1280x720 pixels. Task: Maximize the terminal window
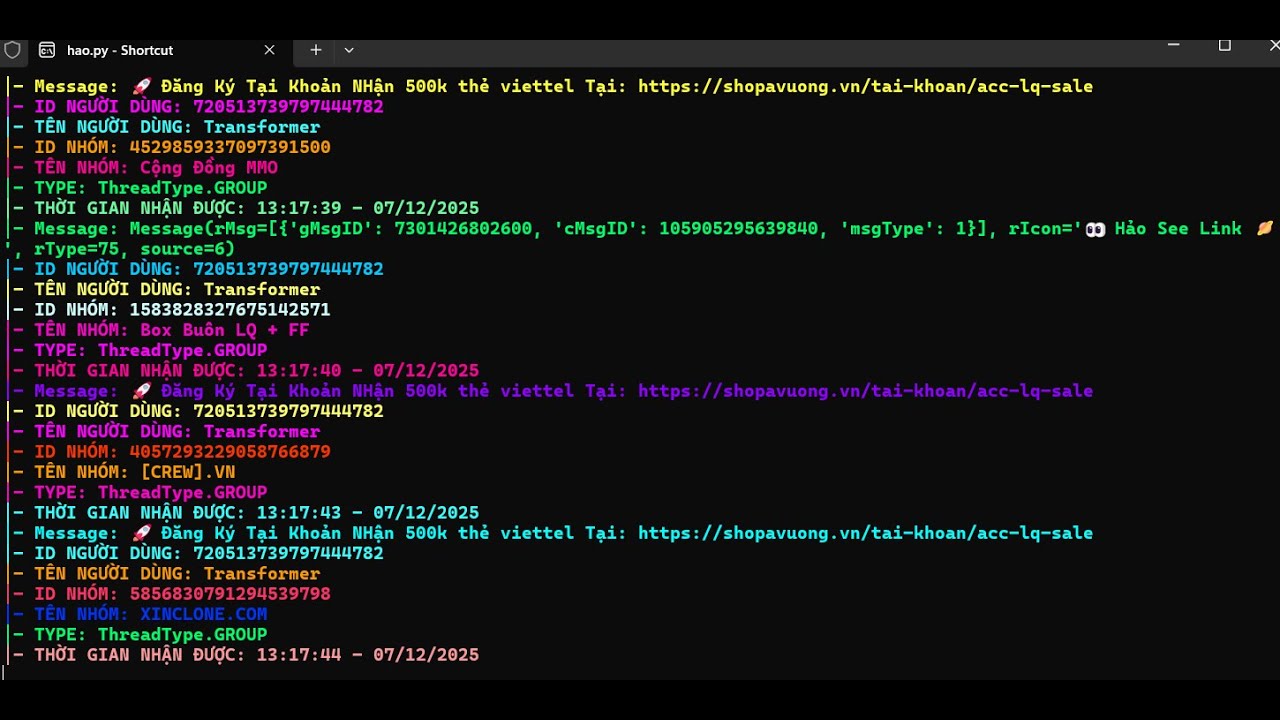point(1224,45)
